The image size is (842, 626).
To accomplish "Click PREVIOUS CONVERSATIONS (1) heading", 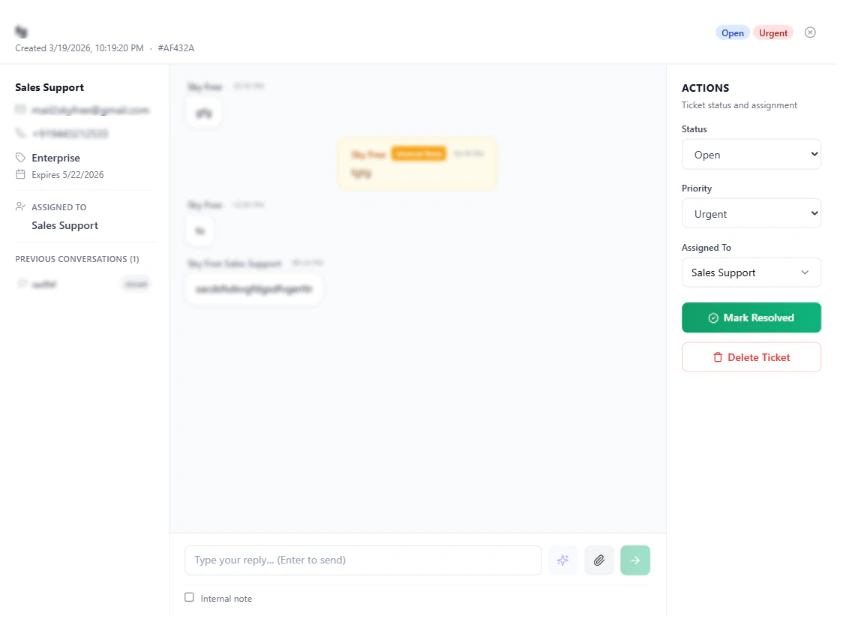I will click(x=77, y=259).
